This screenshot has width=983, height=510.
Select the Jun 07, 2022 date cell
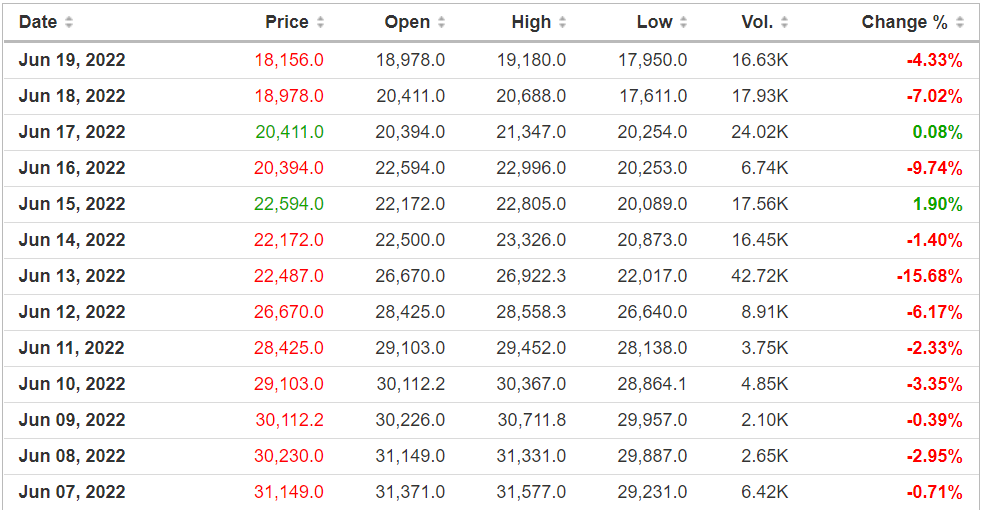click(72, 492)
